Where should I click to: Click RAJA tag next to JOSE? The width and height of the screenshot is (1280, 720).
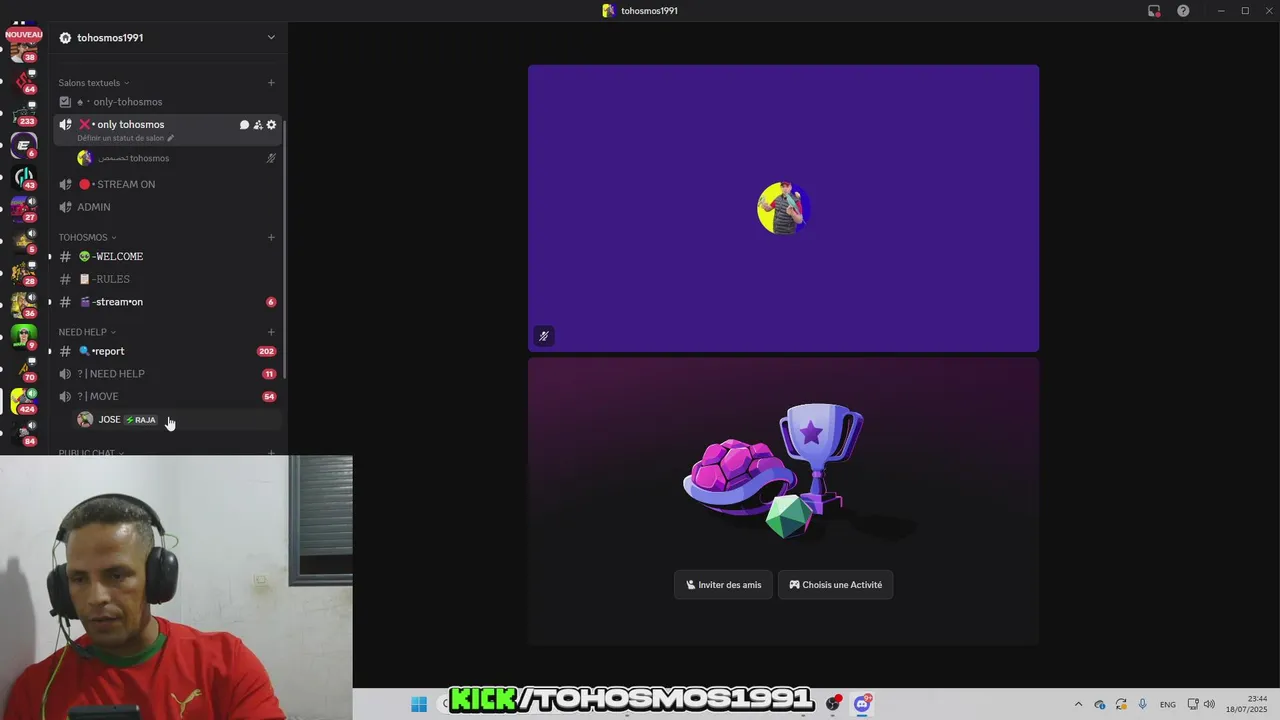click(x=141, y=420)
